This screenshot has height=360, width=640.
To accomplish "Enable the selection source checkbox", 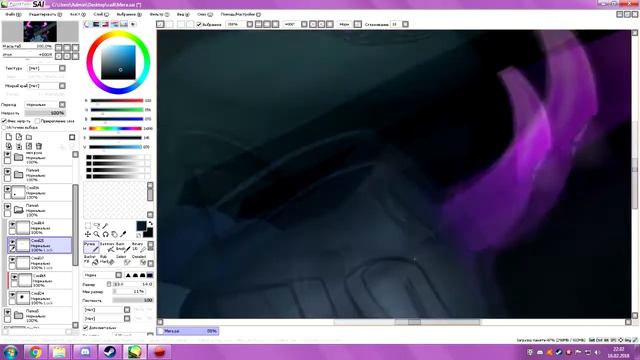I will point(4,127).
